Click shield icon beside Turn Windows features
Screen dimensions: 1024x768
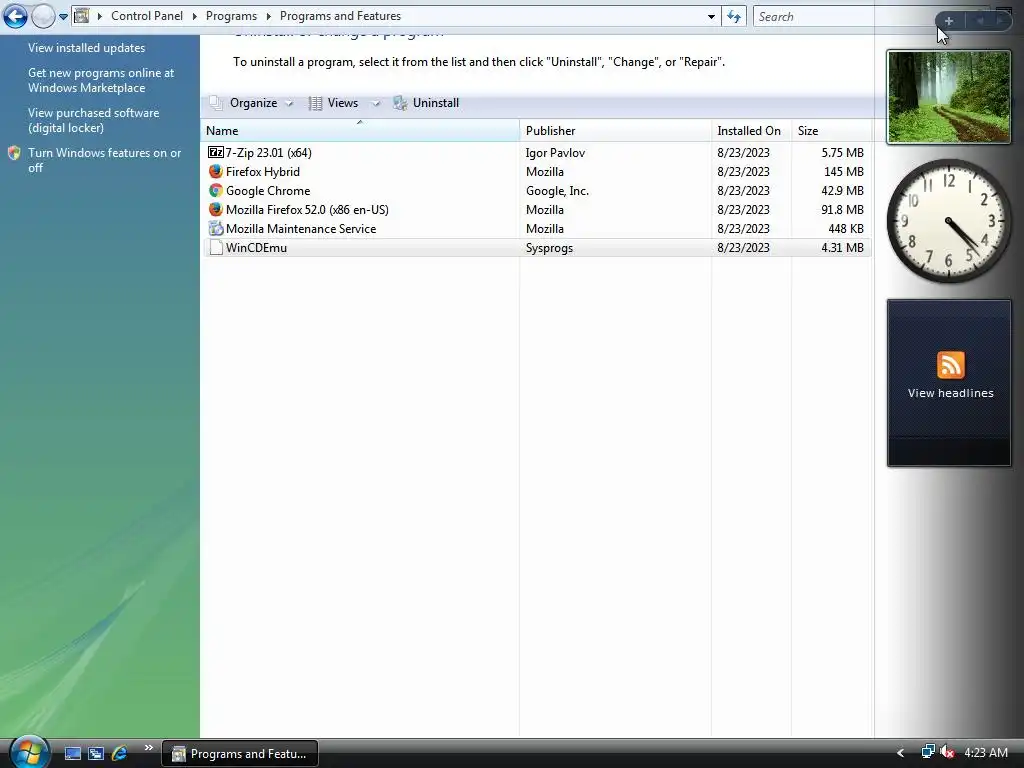(14, 153)
